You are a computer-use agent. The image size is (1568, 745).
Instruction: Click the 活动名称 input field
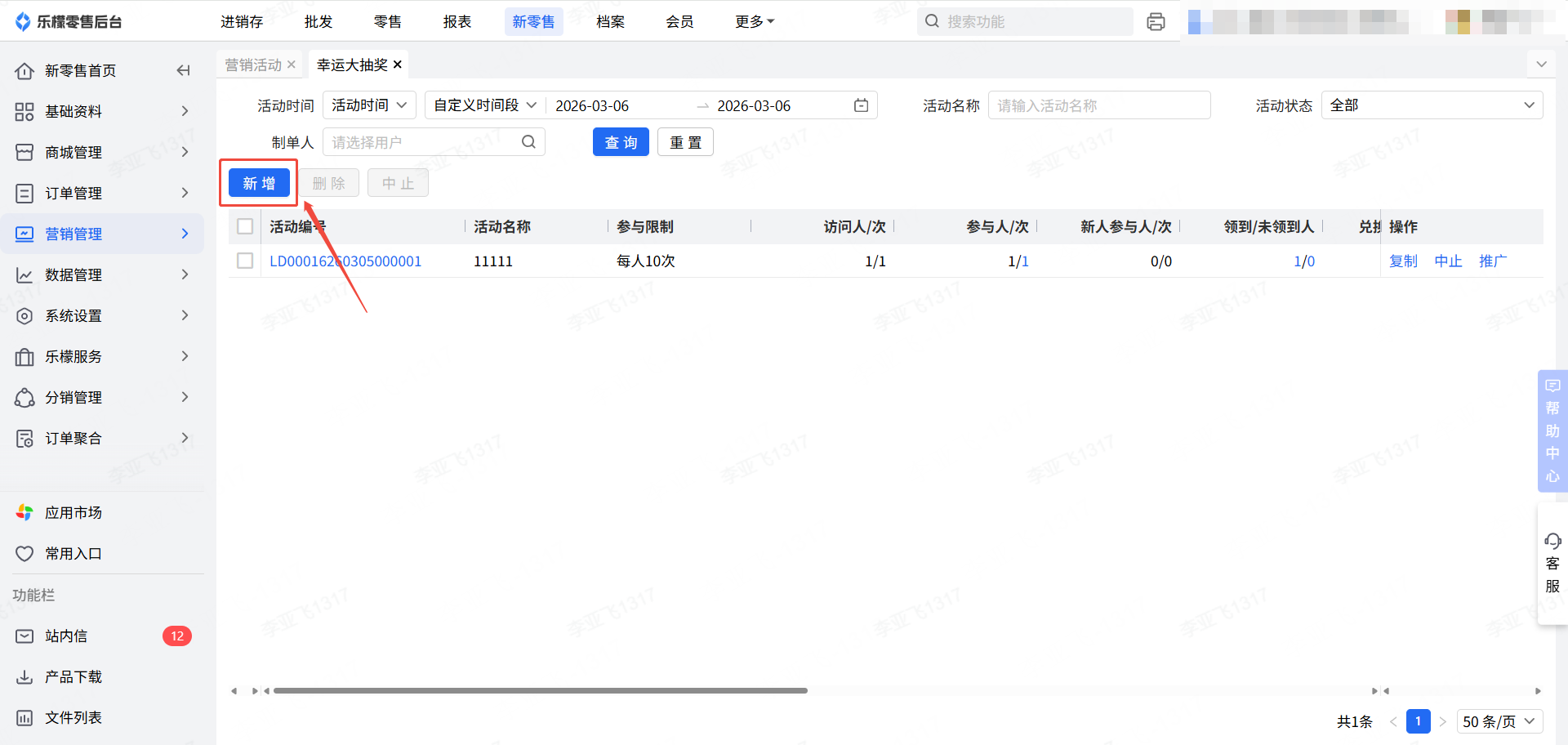[x=1099, y=105]
